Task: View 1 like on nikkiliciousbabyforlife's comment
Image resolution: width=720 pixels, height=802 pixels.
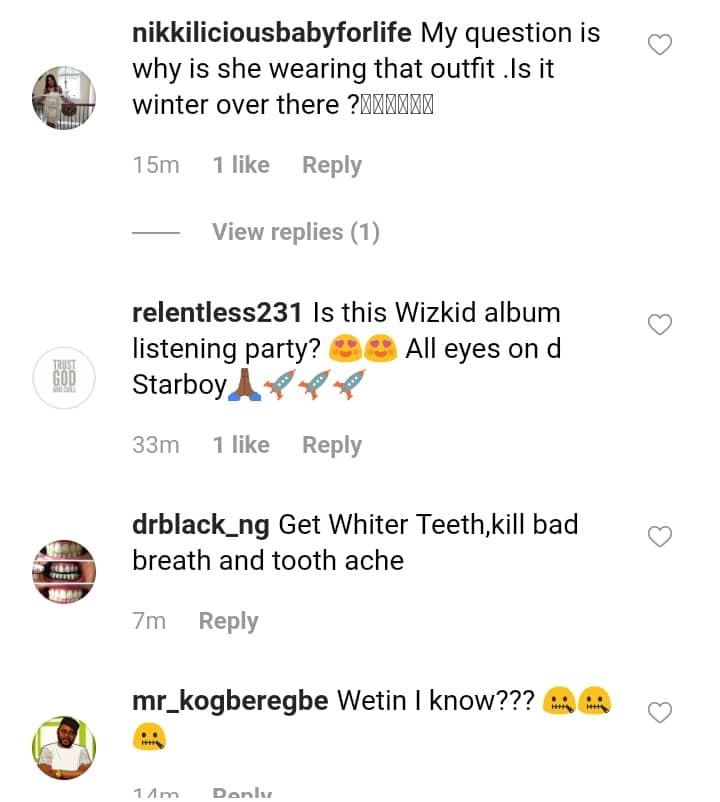Action: (241, 165)
